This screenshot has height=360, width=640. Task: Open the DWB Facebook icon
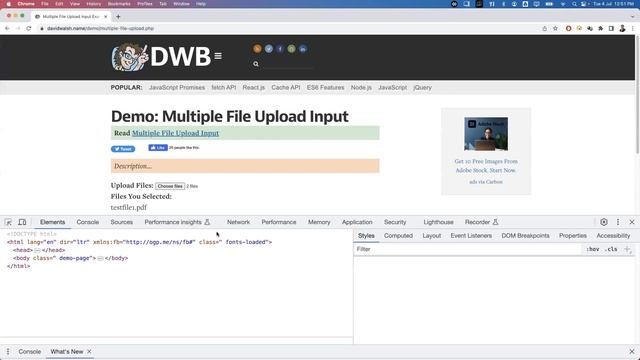[280, 49]
